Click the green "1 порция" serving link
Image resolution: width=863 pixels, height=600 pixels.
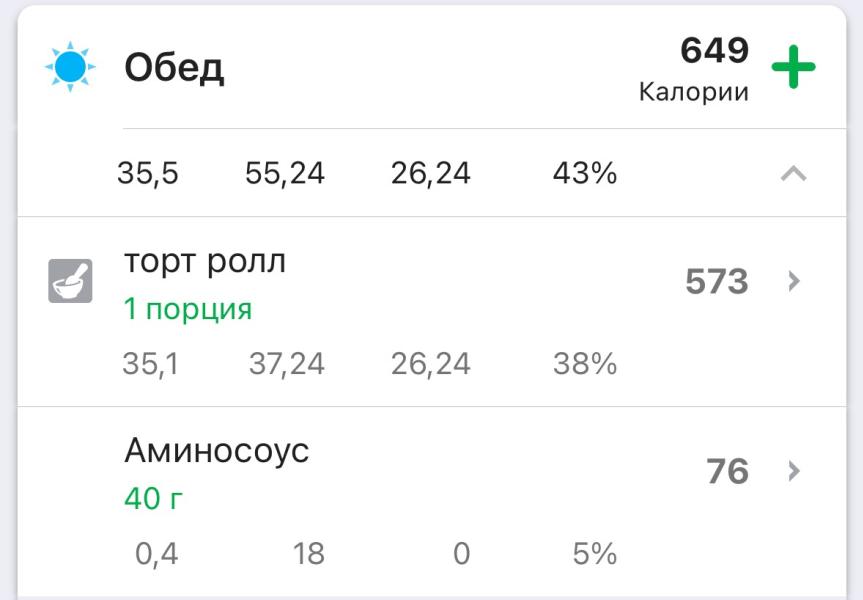(188, 309)
